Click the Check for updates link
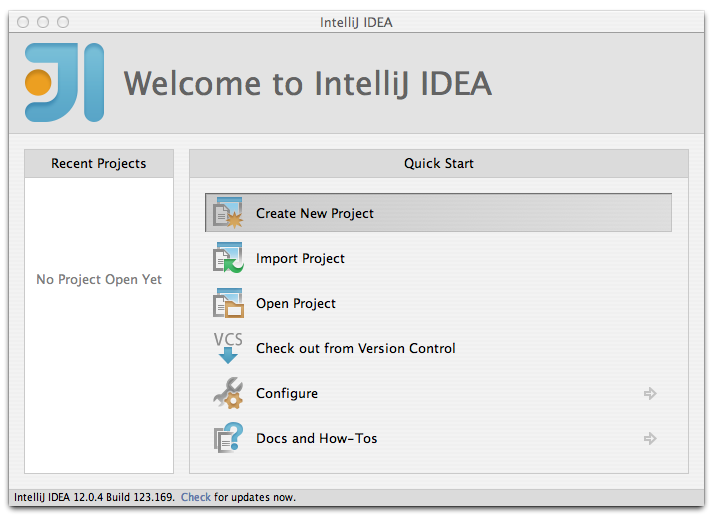 click(x=195, y=497)
